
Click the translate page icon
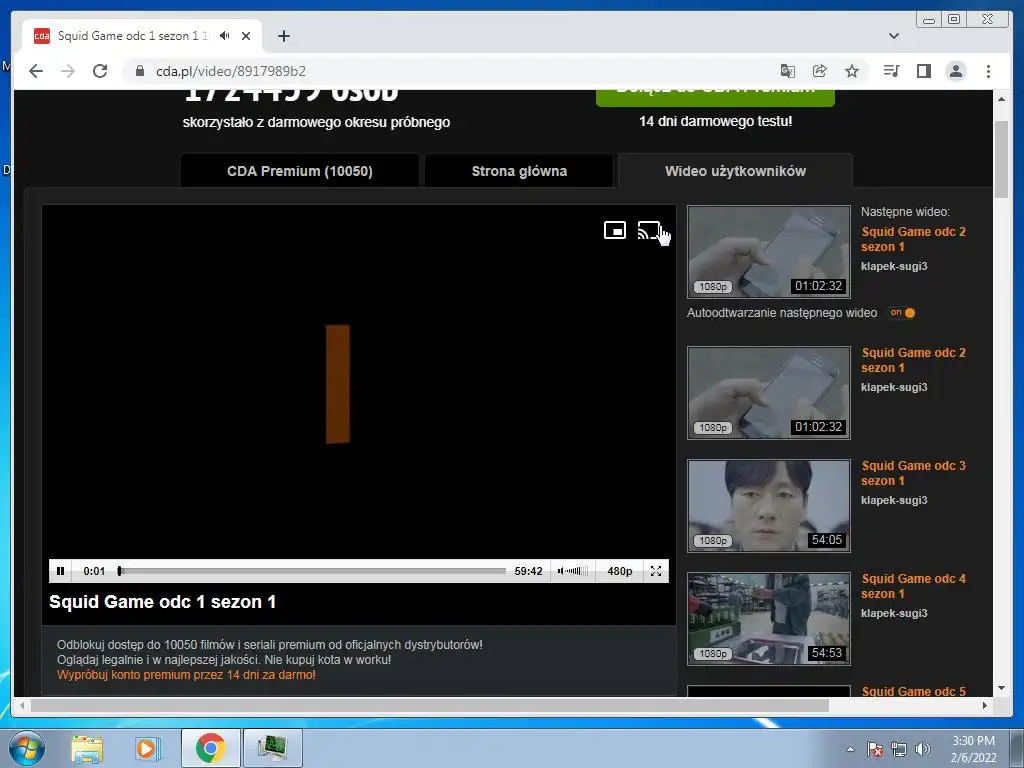[x=788, y=71]
